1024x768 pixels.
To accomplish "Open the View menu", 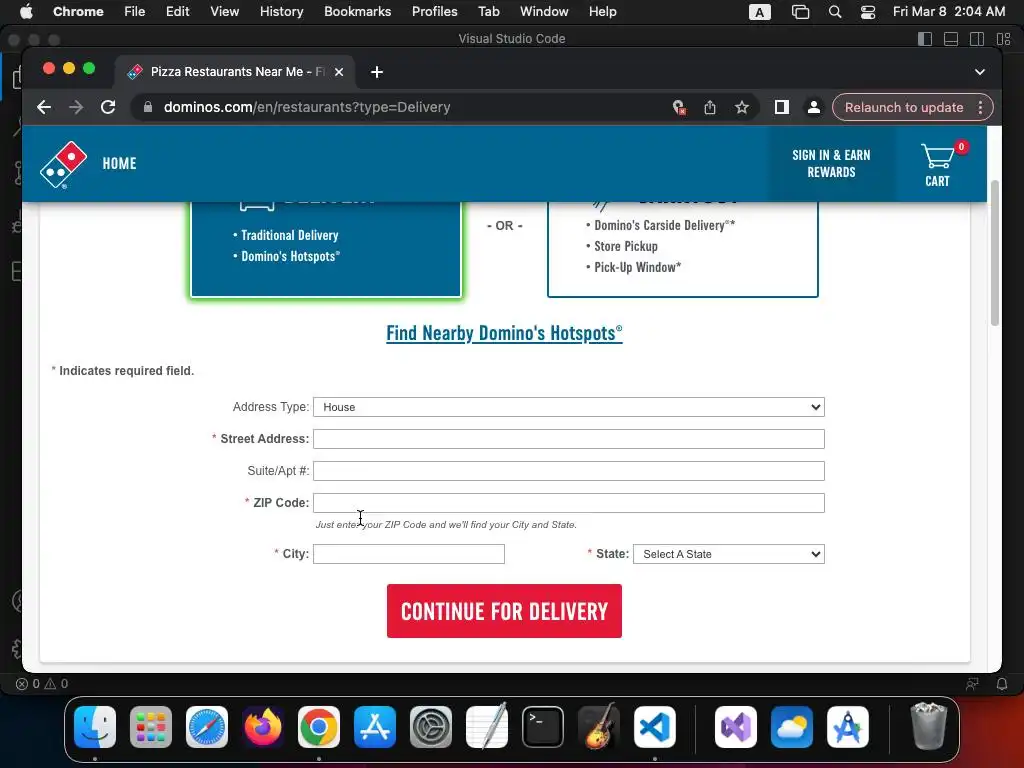I will pyautogui.click(x=224, y=12).
